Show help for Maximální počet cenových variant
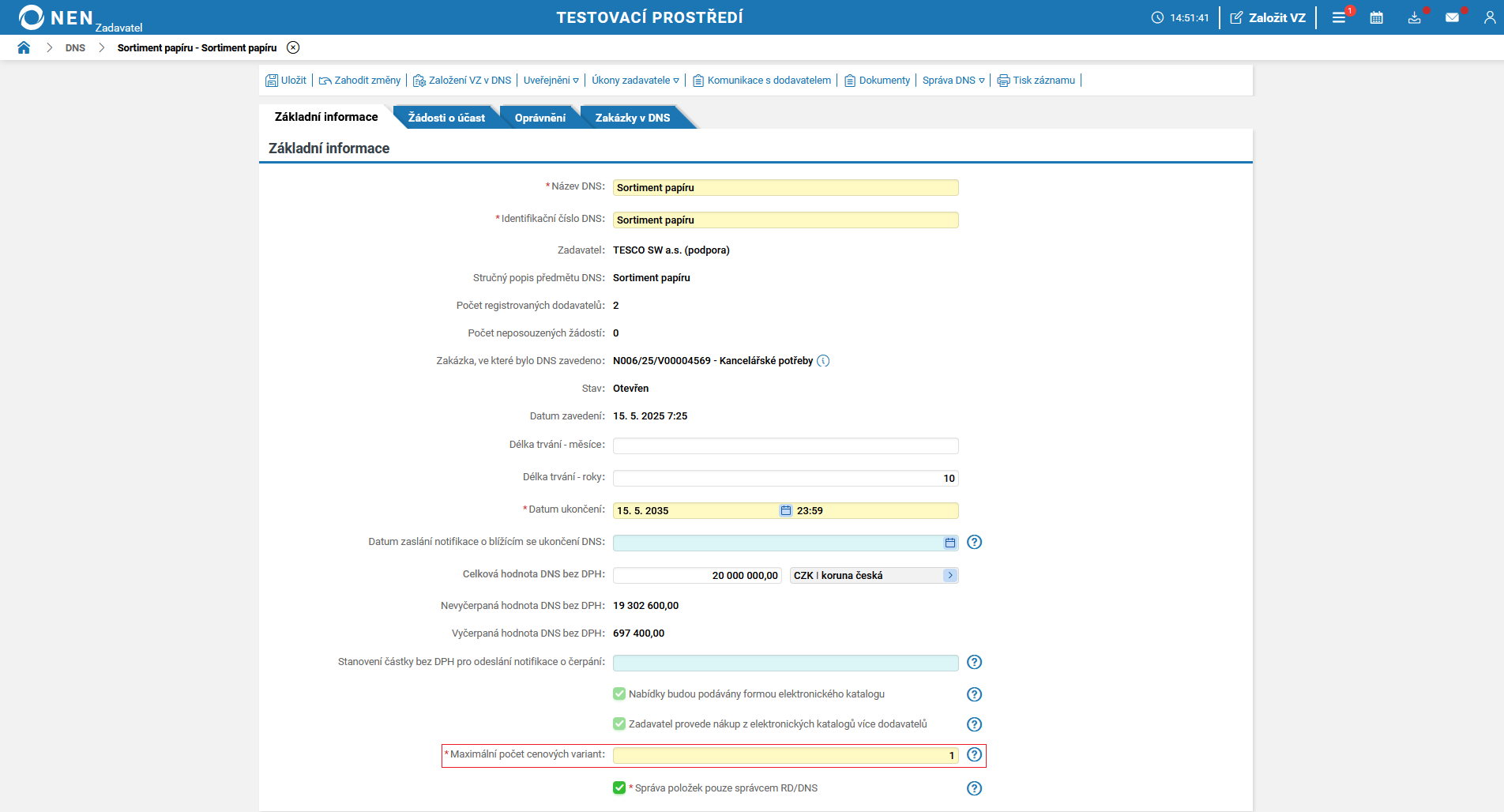1504x812 pixels. pos(975,754)
